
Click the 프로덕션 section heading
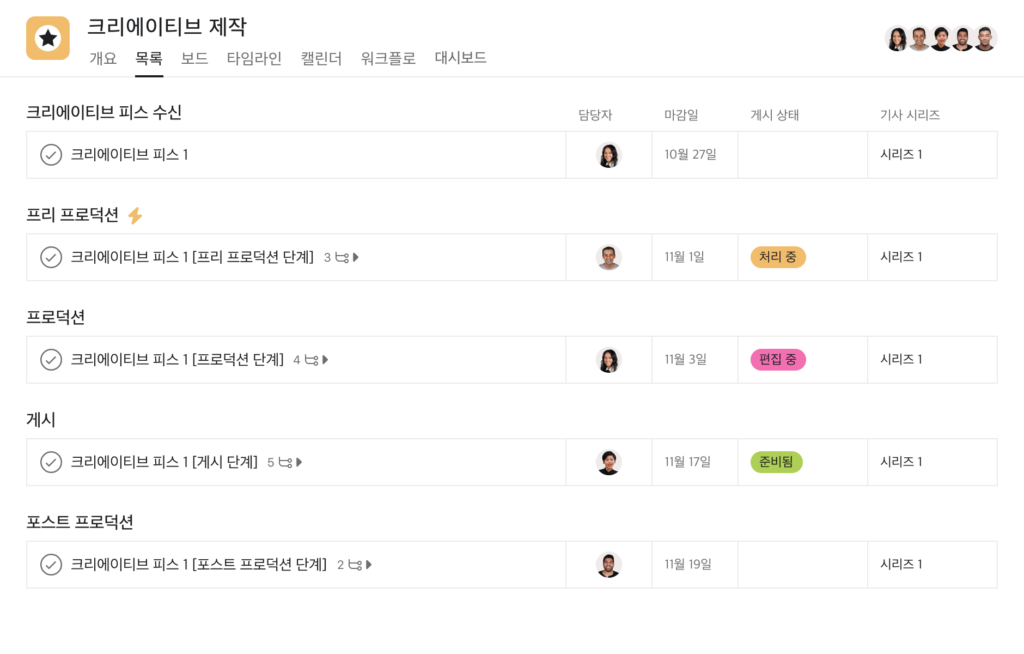(x=56, y=318)
